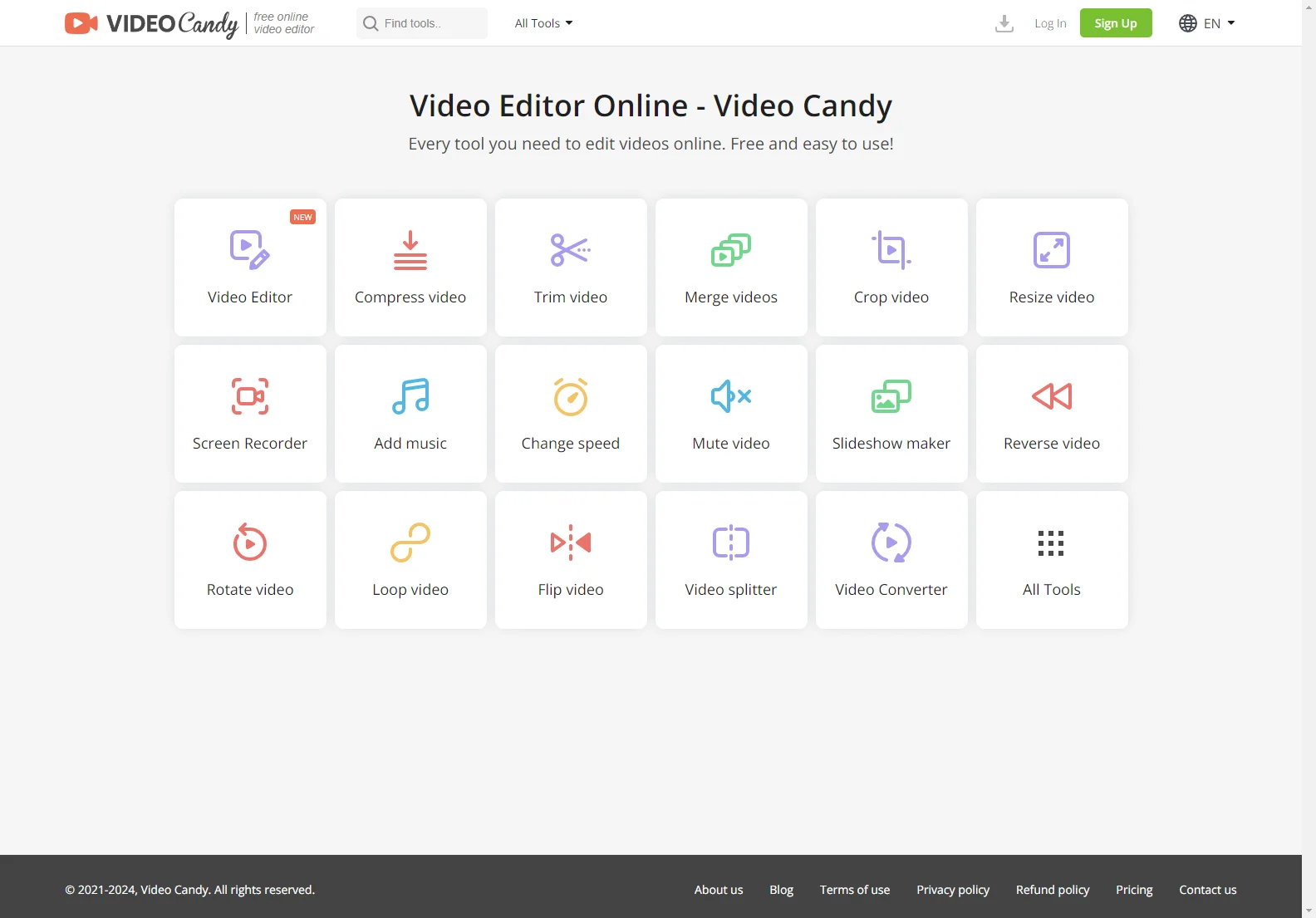Image resolution: width=1316 pixels, height=918 pixels.
Task: Expand the All Tools header dropdown
Action: pyautogui.click(x=543, y=23)
